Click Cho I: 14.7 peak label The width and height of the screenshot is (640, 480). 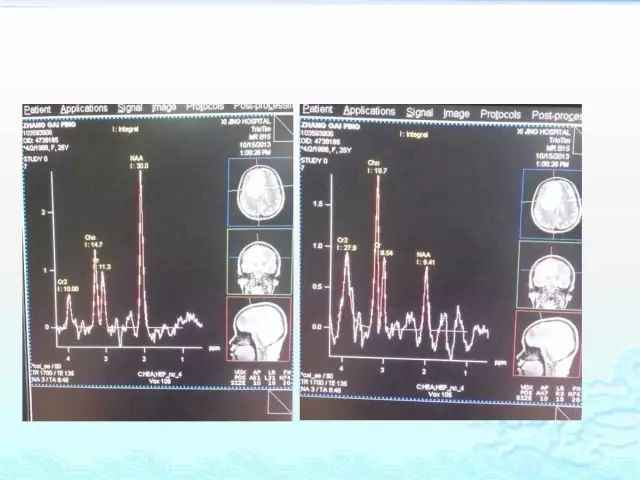(x=93, y=241)
